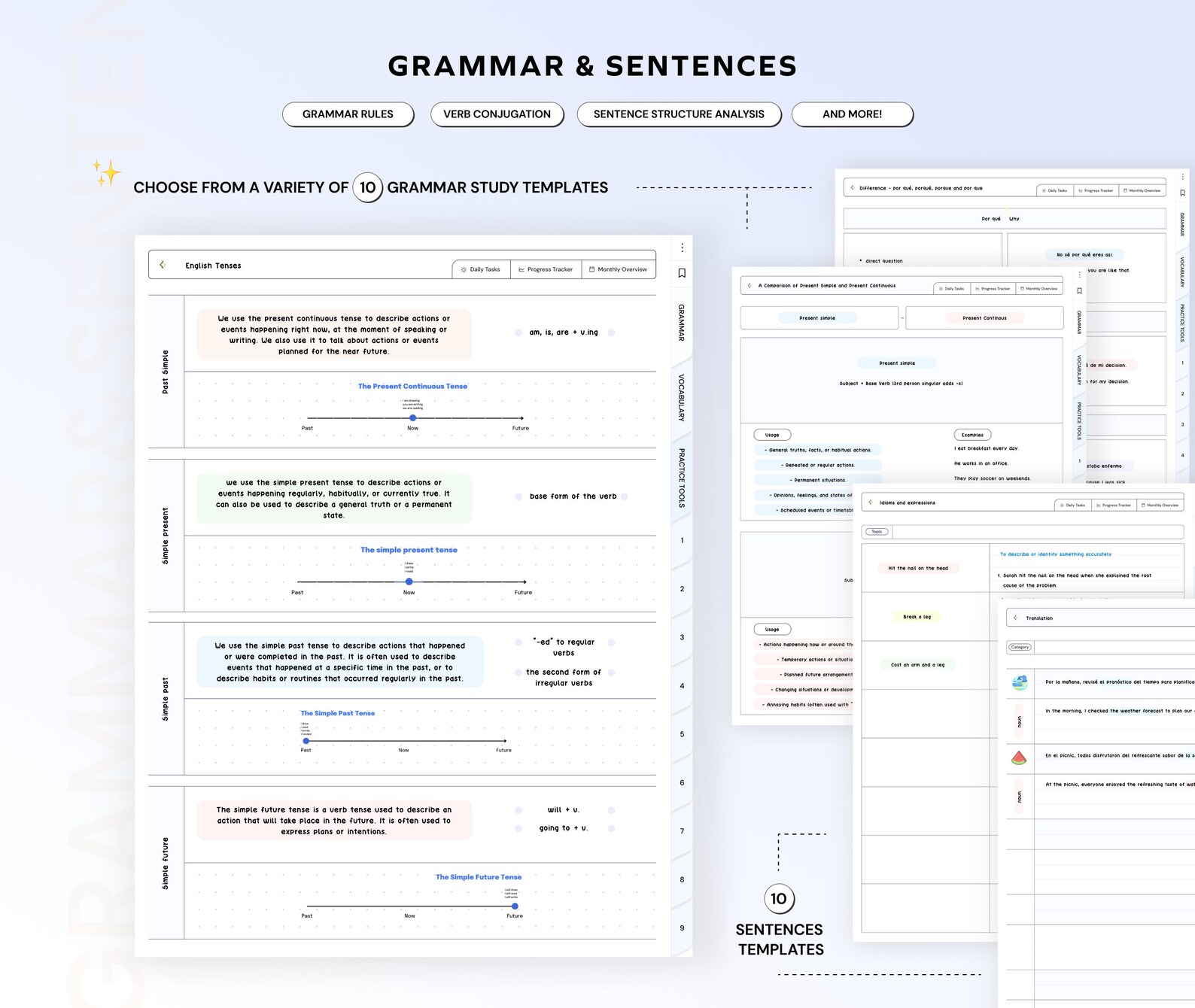Click the SENTENCE STRUCTURE ANALYSIS pill
The width and height of the screenshot is (1195, 1008).
679,114
